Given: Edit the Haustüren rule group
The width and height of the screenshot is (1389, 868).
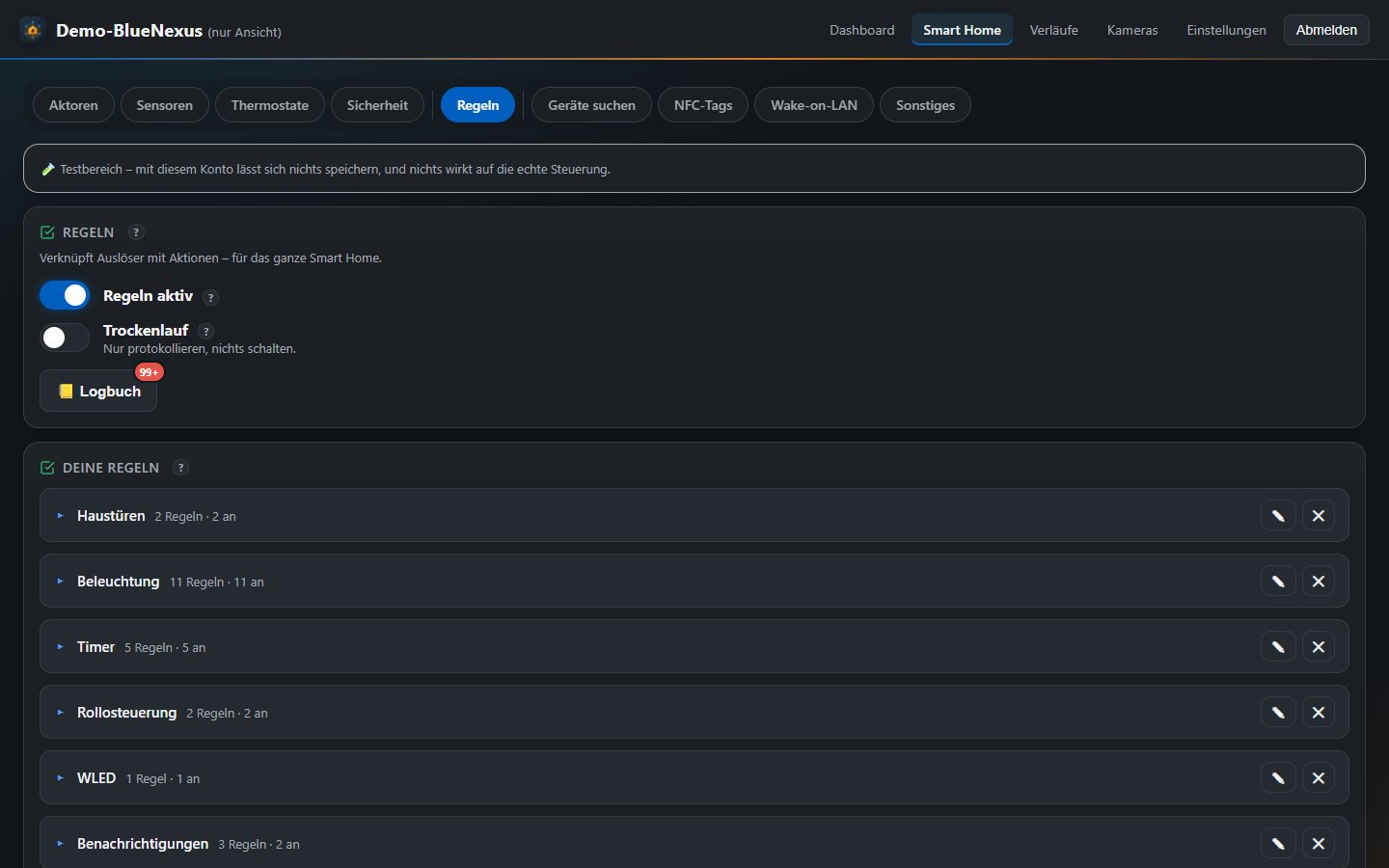Looking at the screenshot, I should [1278, 516].
